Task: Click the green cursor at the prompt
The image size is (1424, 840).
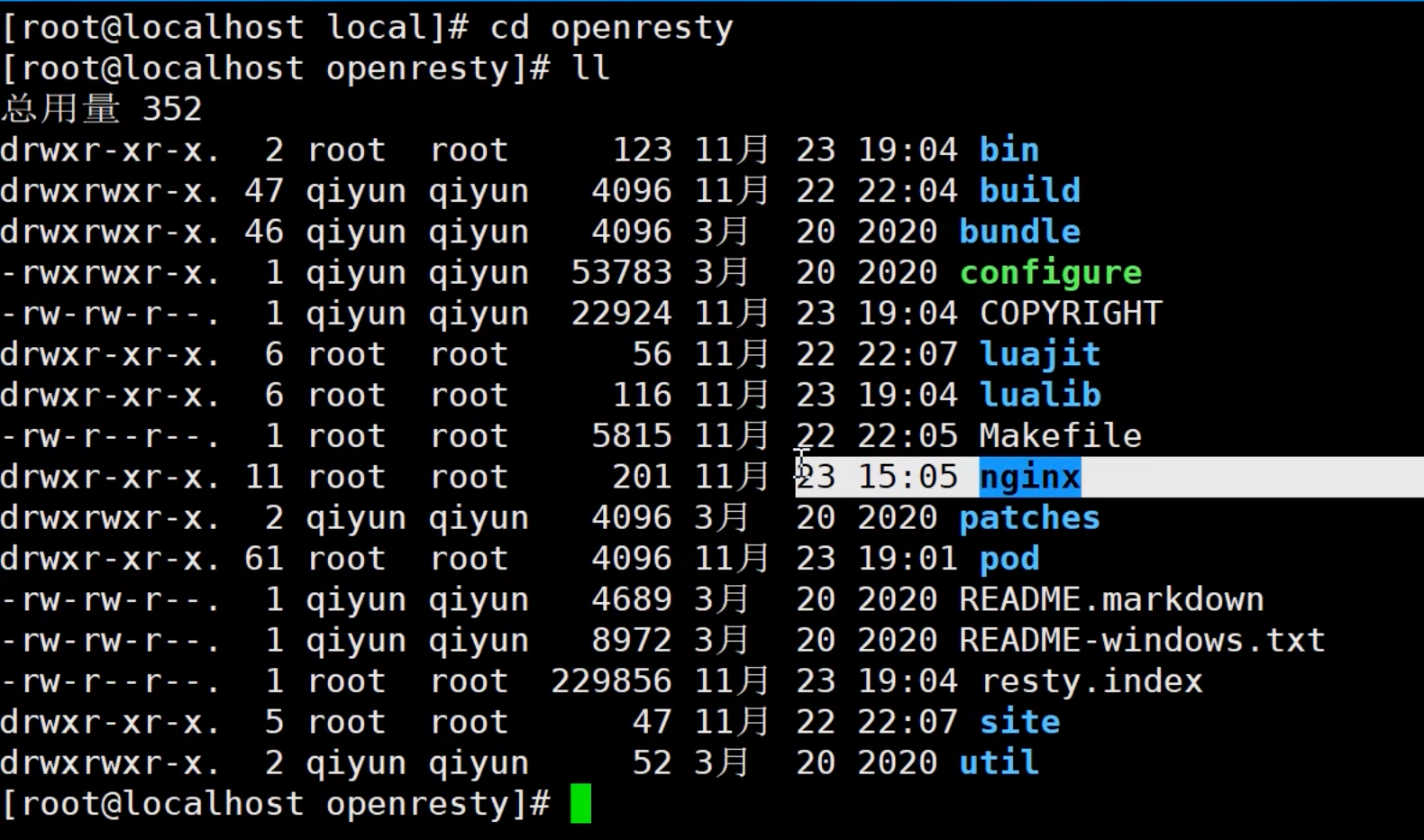Action: pyautogui.click(x=581, y=803)
